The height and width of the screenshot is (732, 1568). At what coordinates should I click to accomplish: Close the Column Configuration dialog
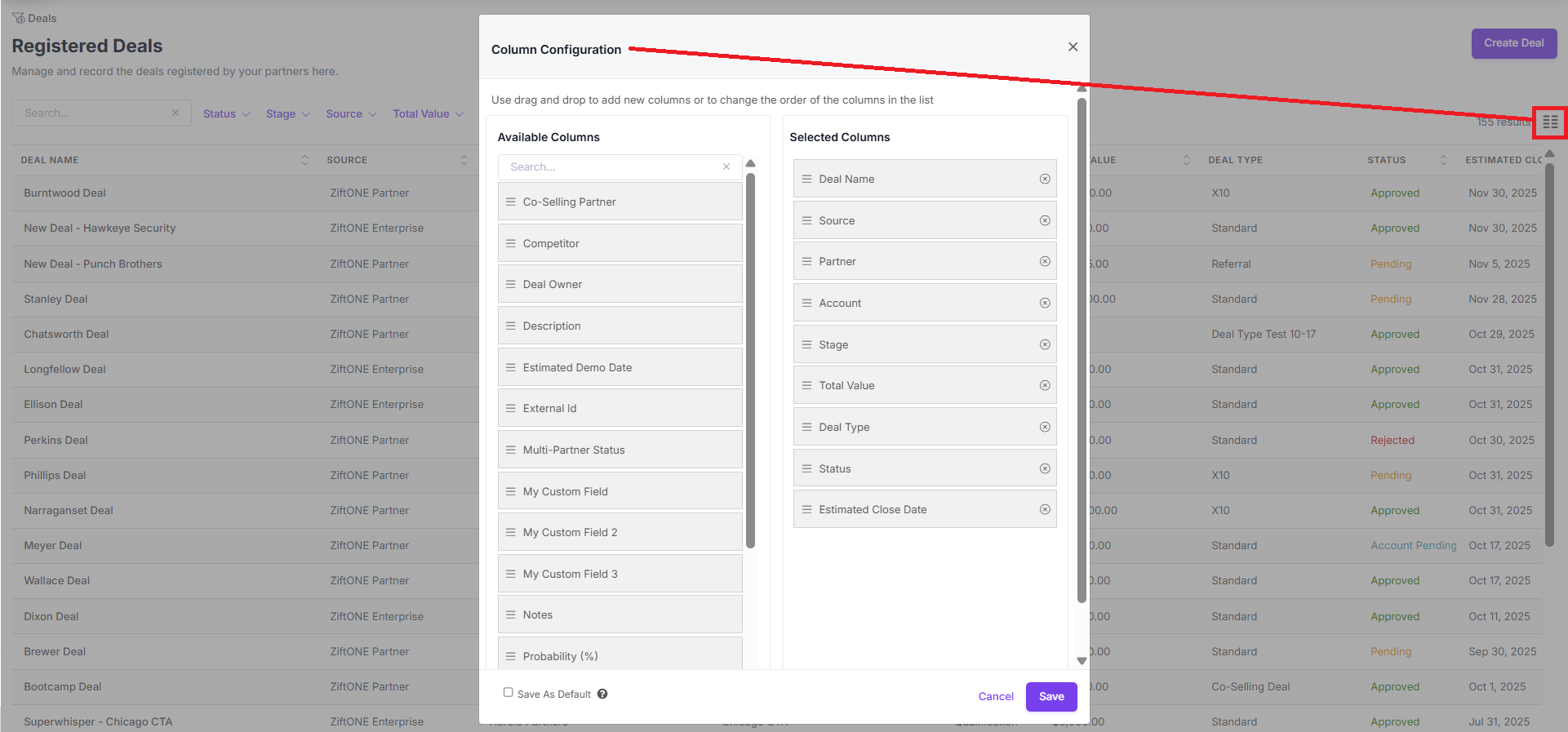[1073, 47]
